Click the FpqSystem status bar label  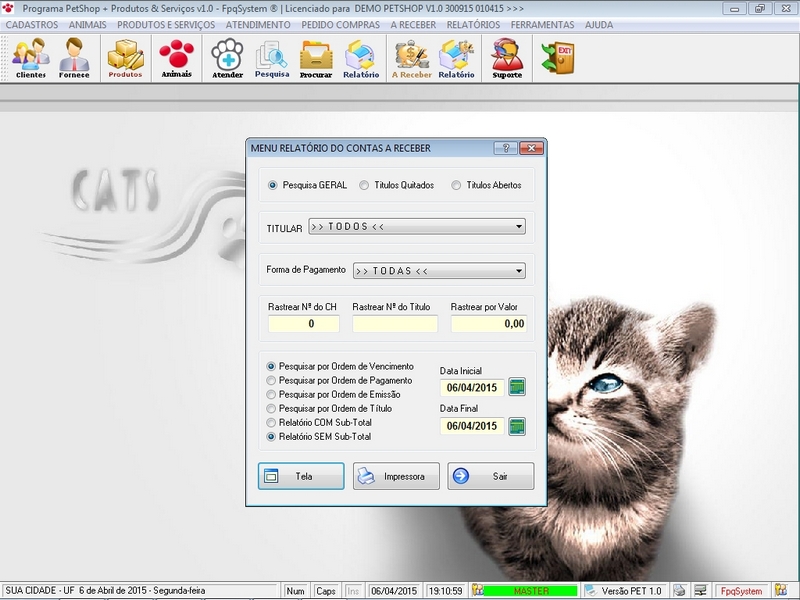741,590
